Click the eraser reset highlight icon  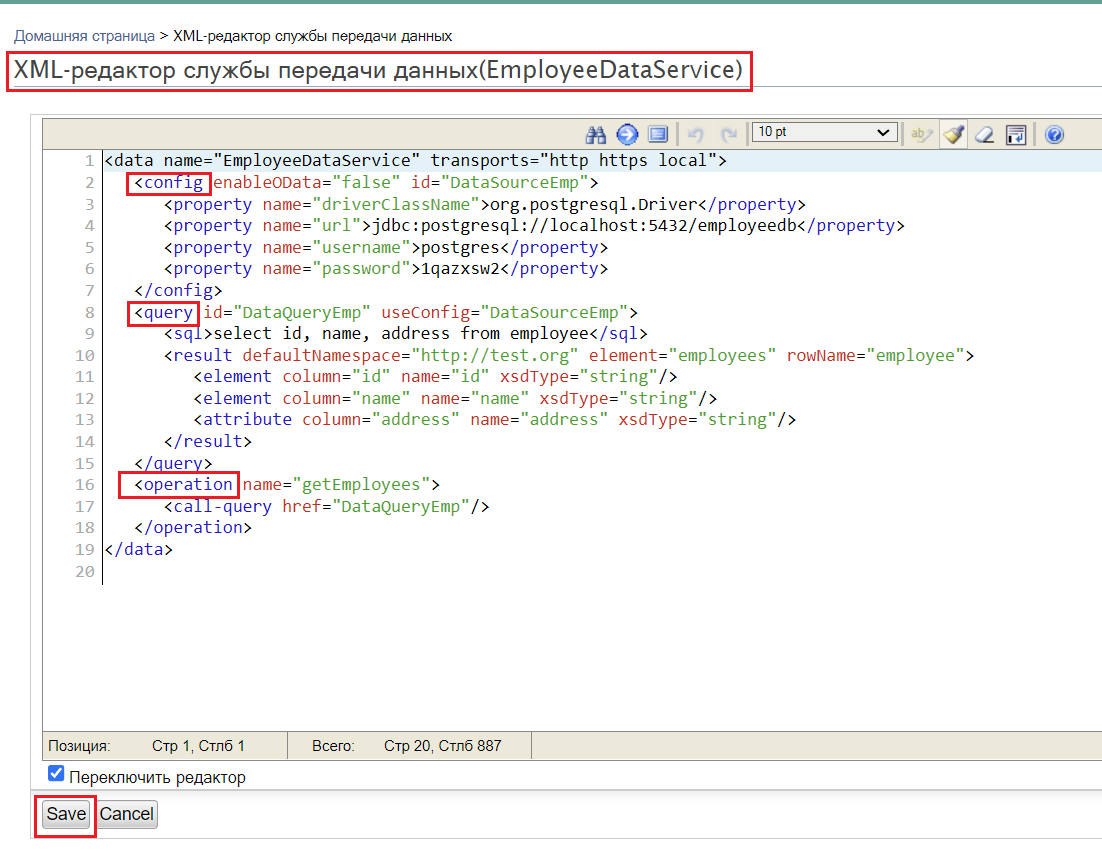[x=985, y=134]
